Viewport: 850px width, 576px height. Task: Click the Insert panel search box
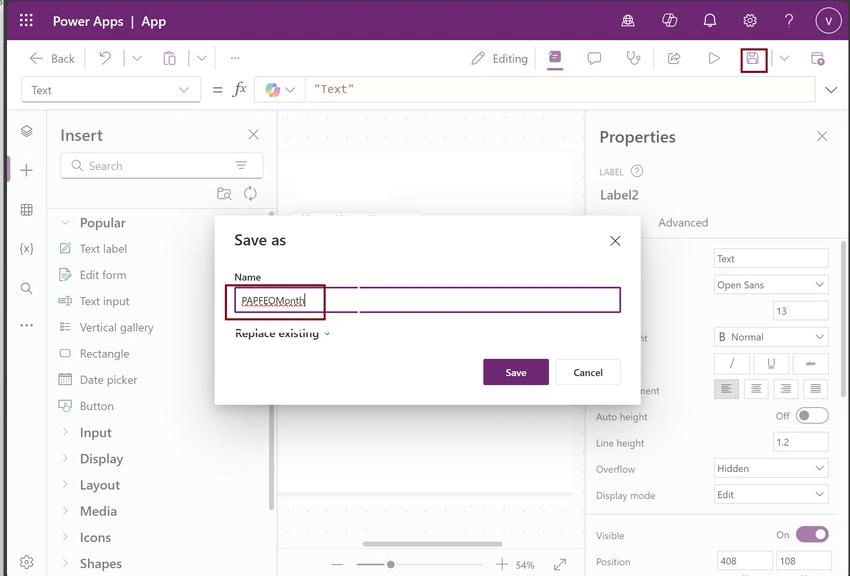coord(162,166)
